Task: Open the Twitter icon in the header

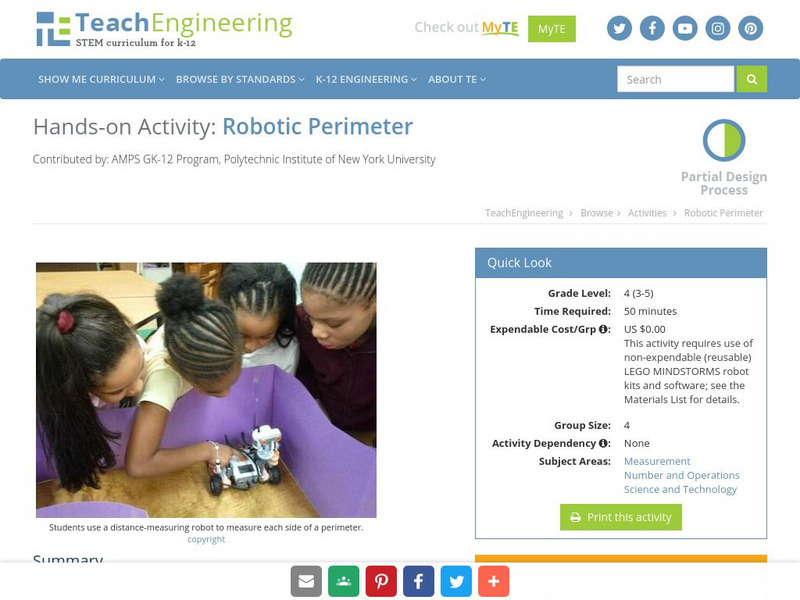Action: point(619,28)
